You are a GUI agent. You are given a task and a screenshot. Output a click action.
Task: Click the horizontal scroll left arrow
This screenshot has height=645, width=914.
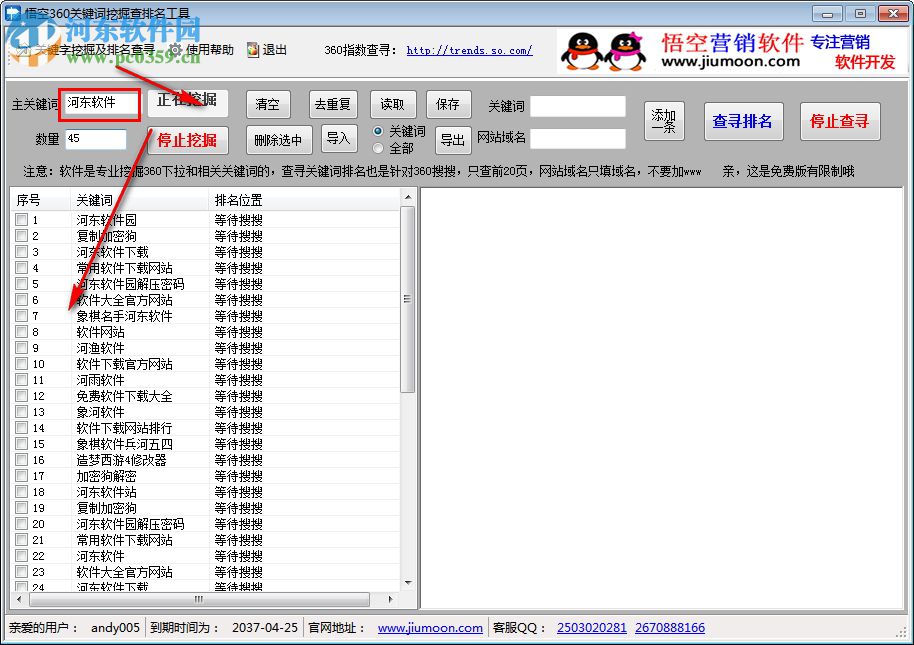pos(19,599)
